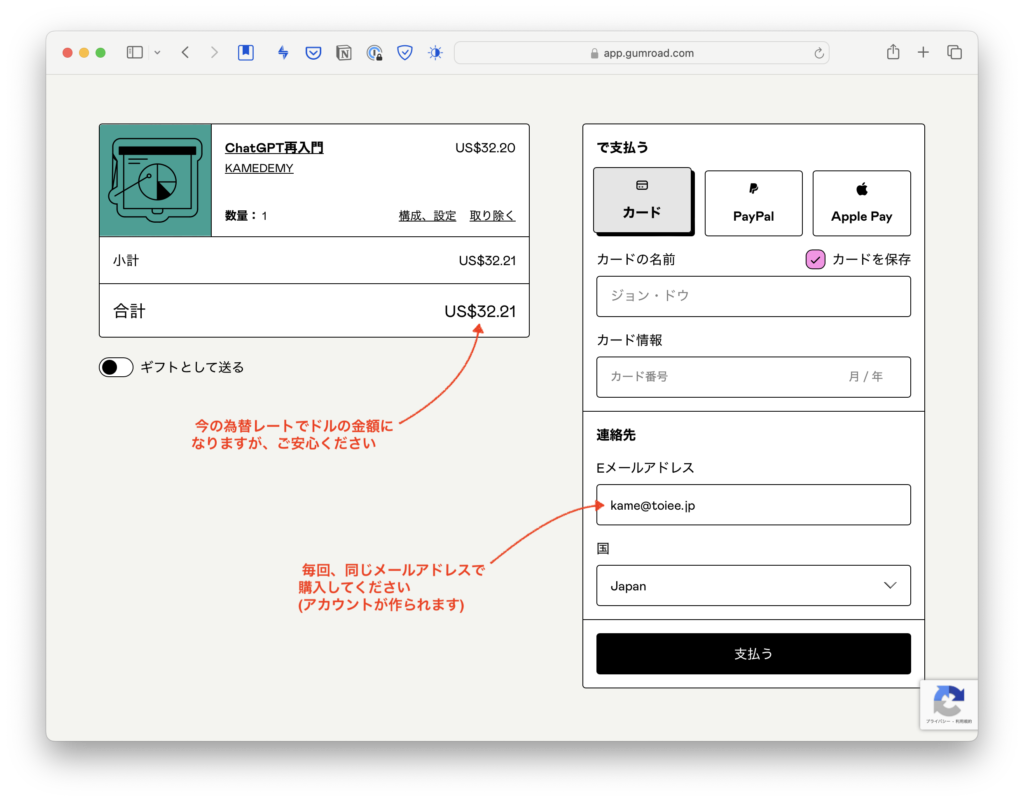This screenshot has height=802, width=1024.
Task: Open the KAMEDEMY seller link
Action: (259, 169)
